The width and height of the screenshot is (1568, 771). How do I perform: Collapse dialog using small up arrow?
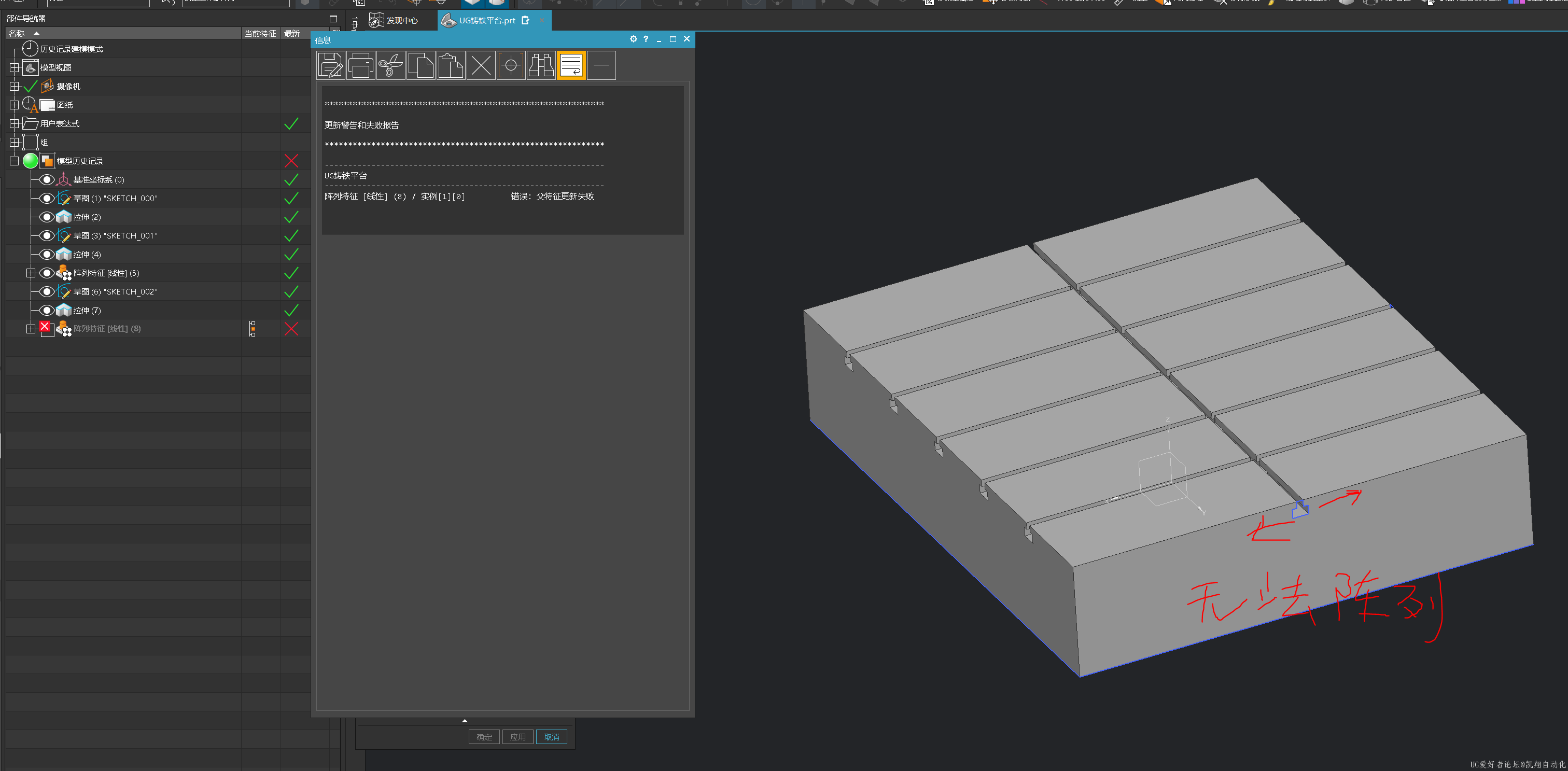click(465, 721)
